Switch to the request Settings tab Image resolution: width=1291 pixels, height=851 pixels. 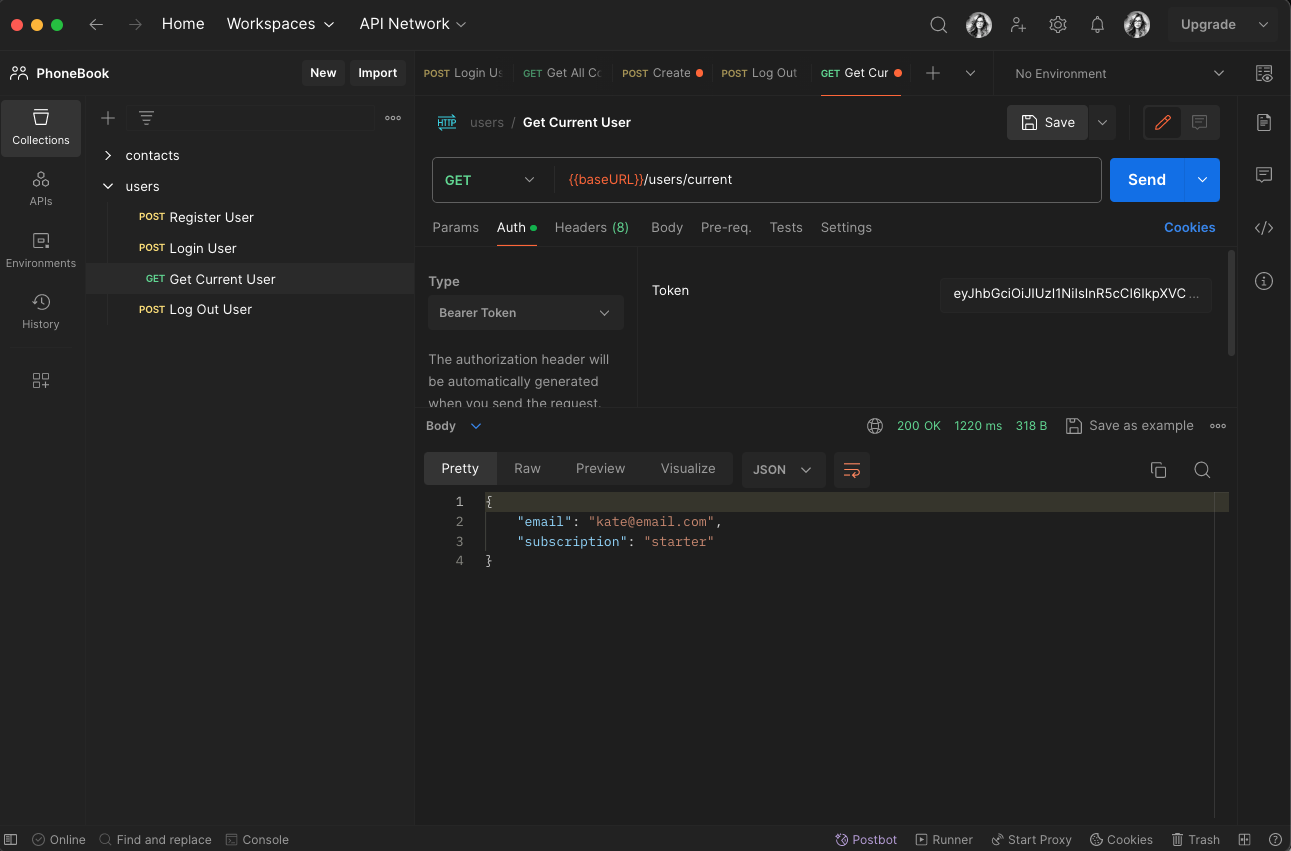pyautogui.click(x=846, y=228)
